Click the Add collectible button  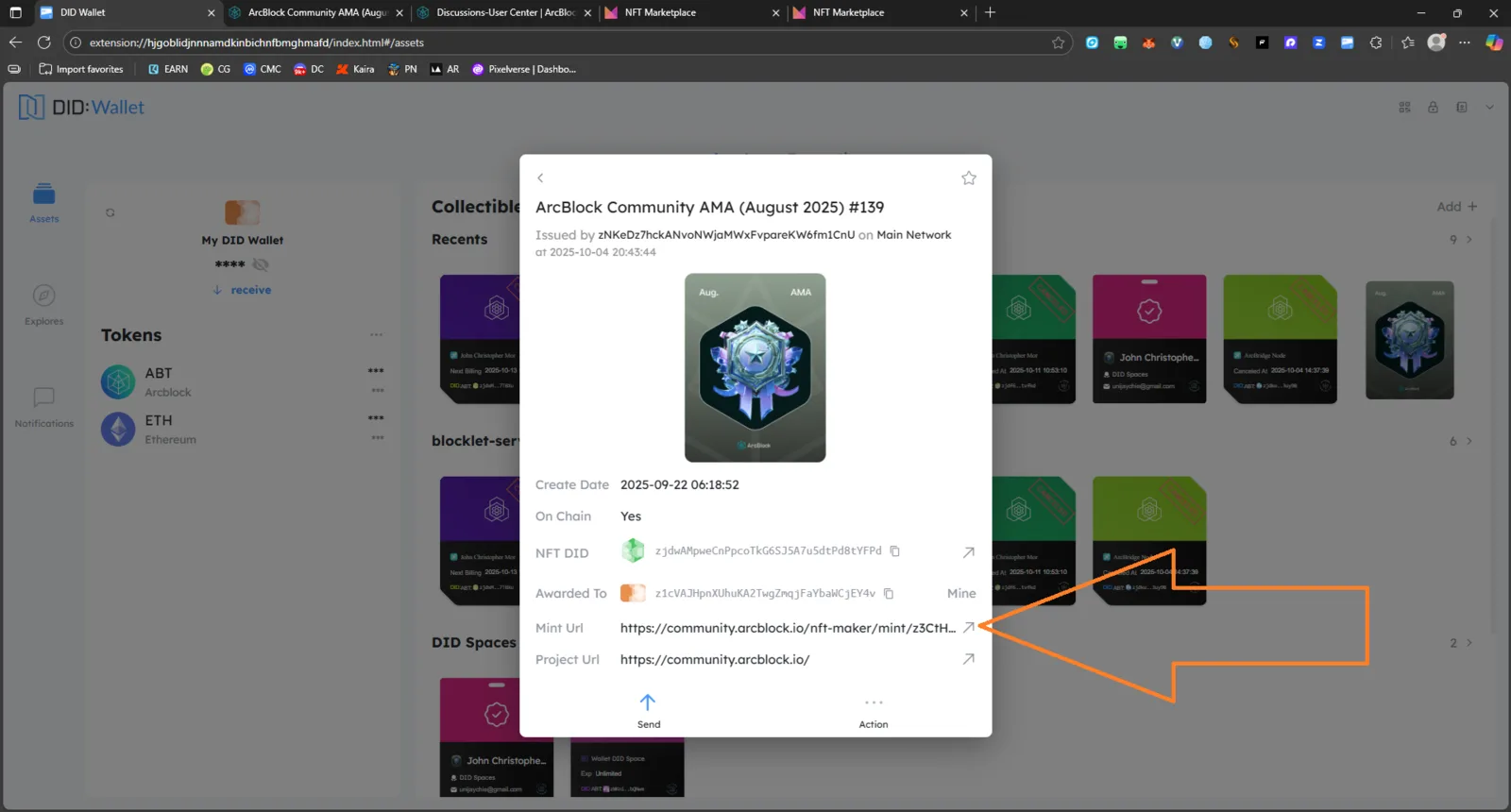(x=1456, y=207)
